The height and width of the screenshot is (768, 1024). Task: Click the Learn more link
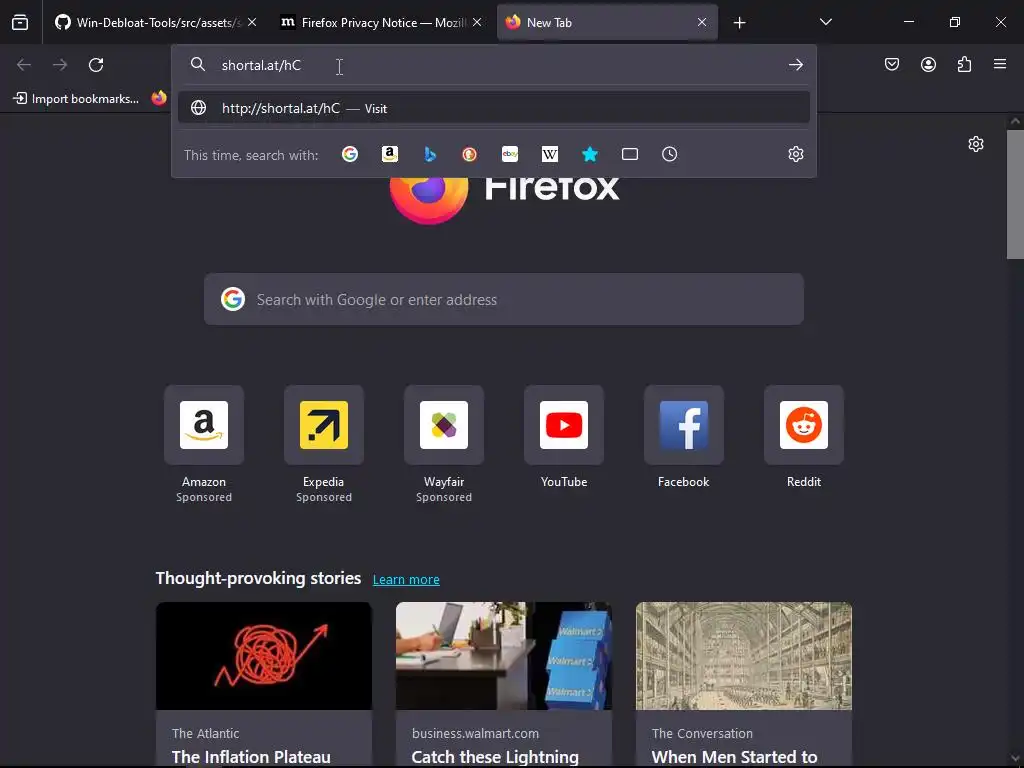pos(406,579)
